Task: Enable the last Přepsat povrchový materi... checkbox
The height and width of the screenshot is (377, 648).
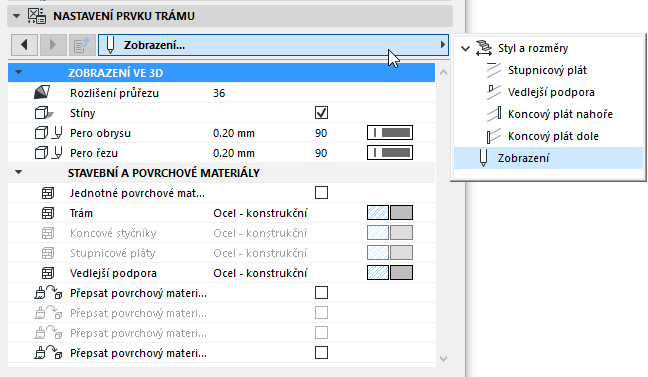Action: click(322, 353)
